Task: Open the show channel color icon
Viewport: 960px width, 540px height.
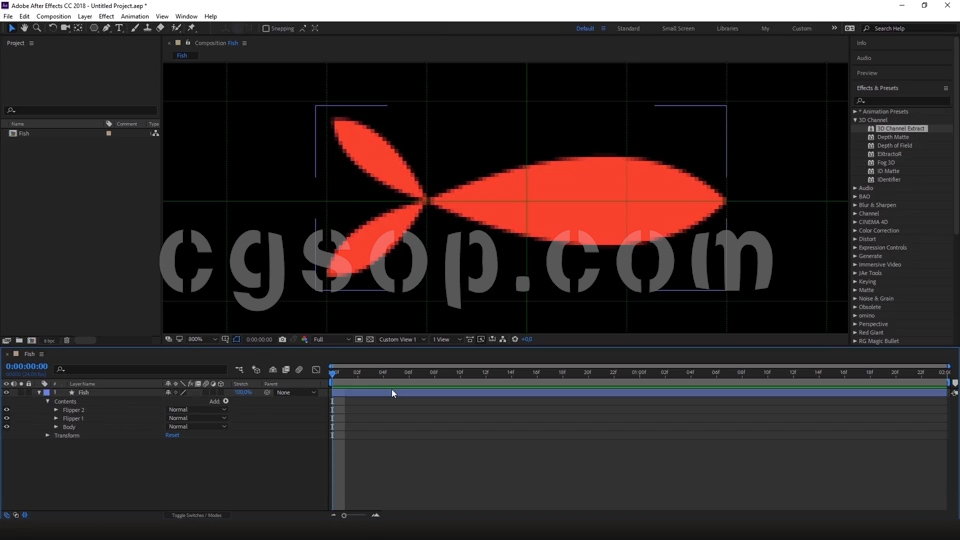Action: pos(304,339)
